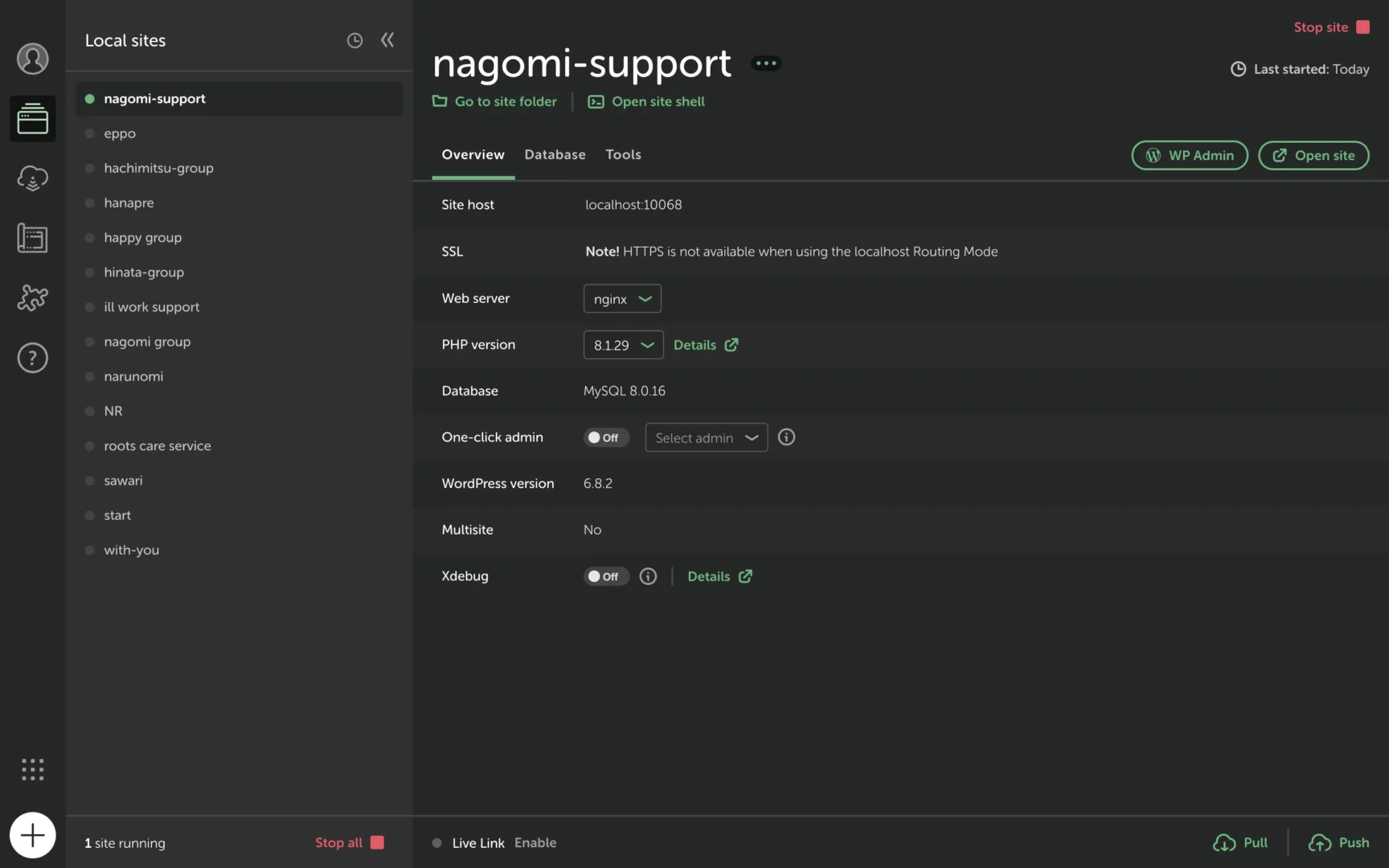Collapse the Local sites sidebar with chevrons
The width and height of the screenshot is (1389, 868).
click(x=387, y=40)
